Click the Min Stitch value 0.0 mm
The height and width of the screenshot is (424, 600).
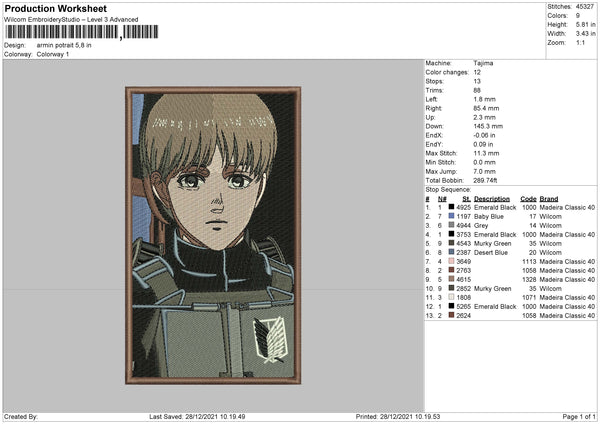(484, 163)
